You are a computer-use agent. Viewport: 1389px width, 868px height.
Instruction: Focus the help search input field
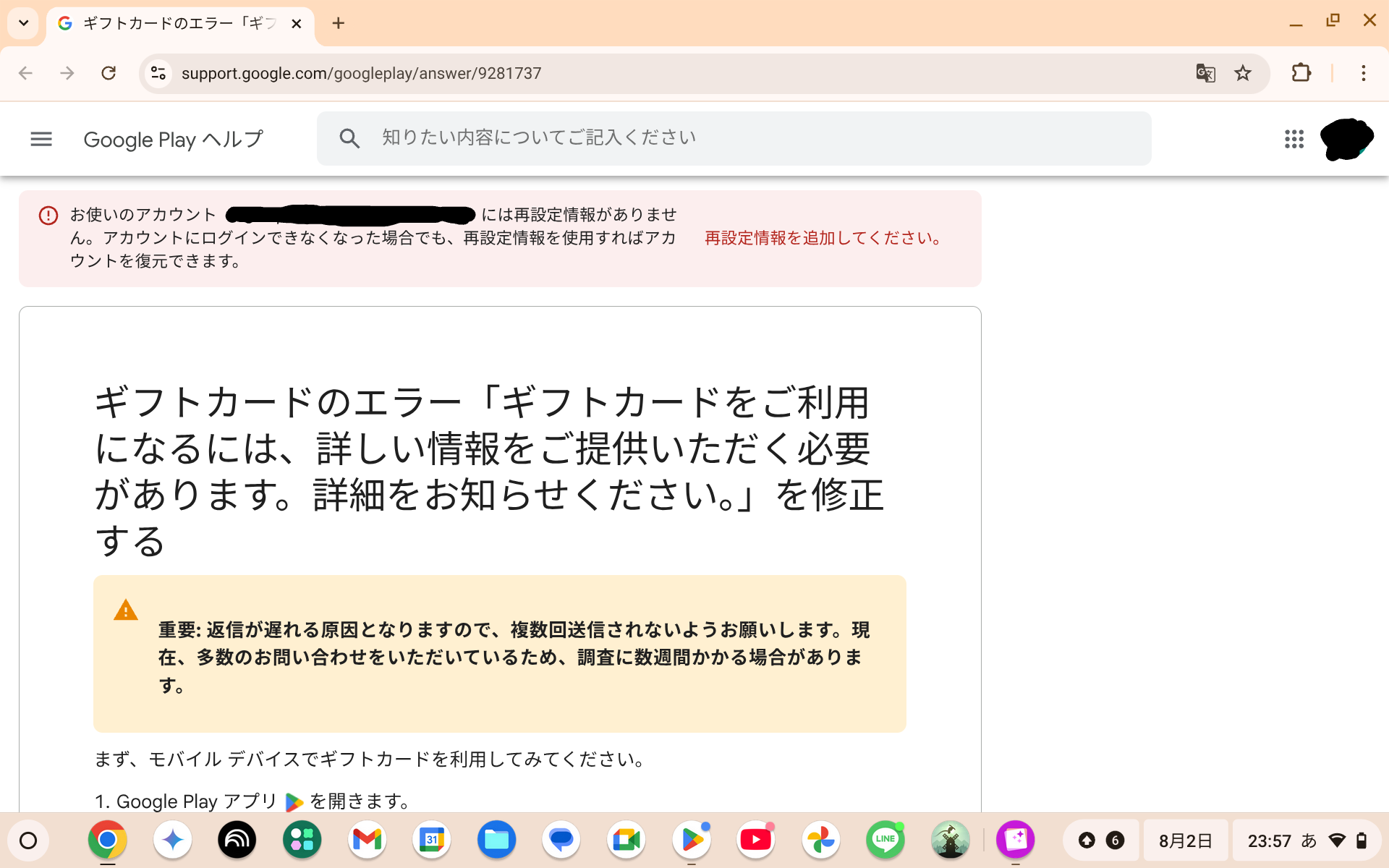[x=734, y=138]
